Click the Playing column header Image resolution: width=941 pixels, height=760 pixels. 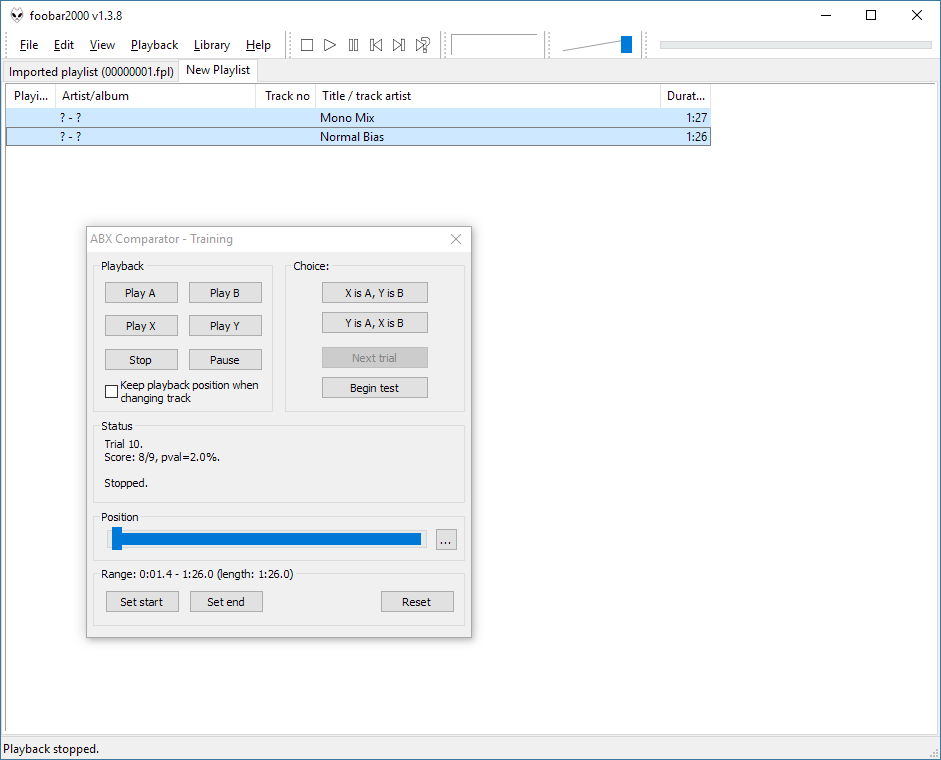coord(31,96)
